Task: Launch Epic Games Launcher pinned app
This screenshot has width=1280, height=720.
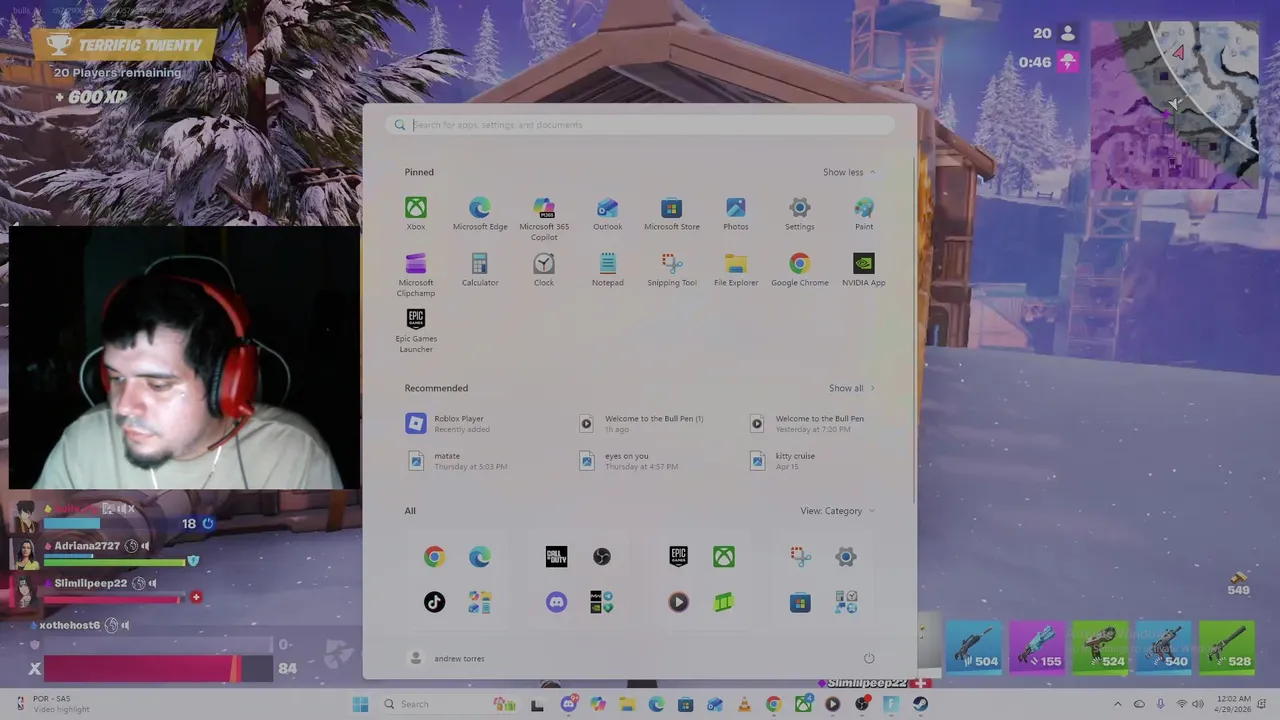Action: (415, 331)
